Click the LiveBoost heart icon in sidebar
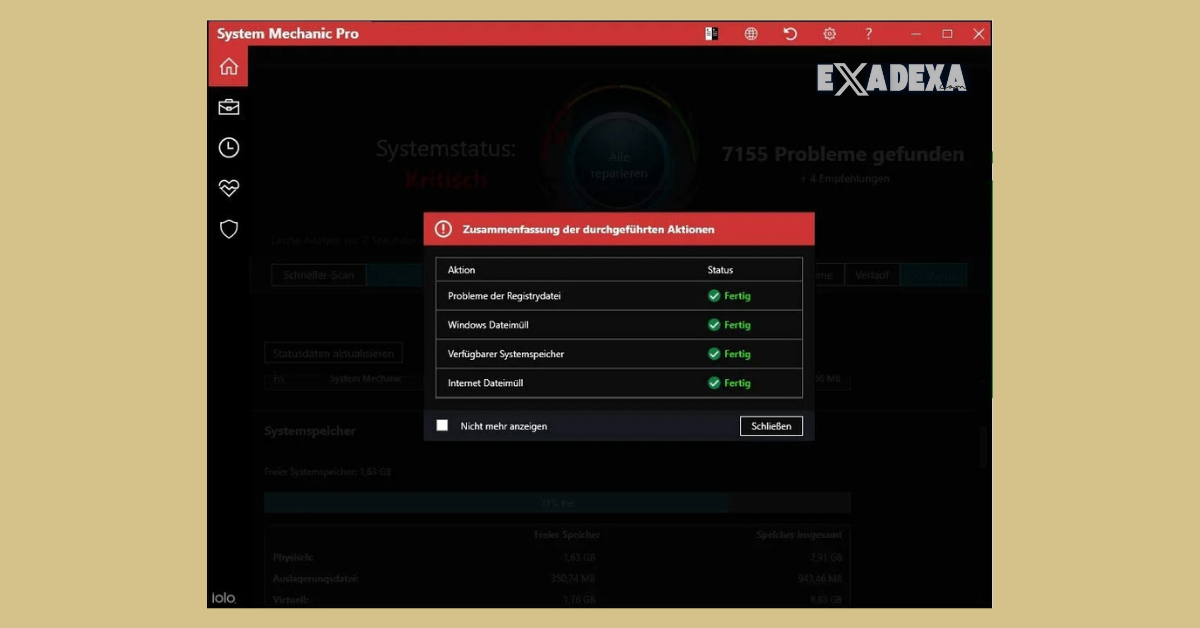The width and height of the screenshot is (1200, 628). [228, 188]
